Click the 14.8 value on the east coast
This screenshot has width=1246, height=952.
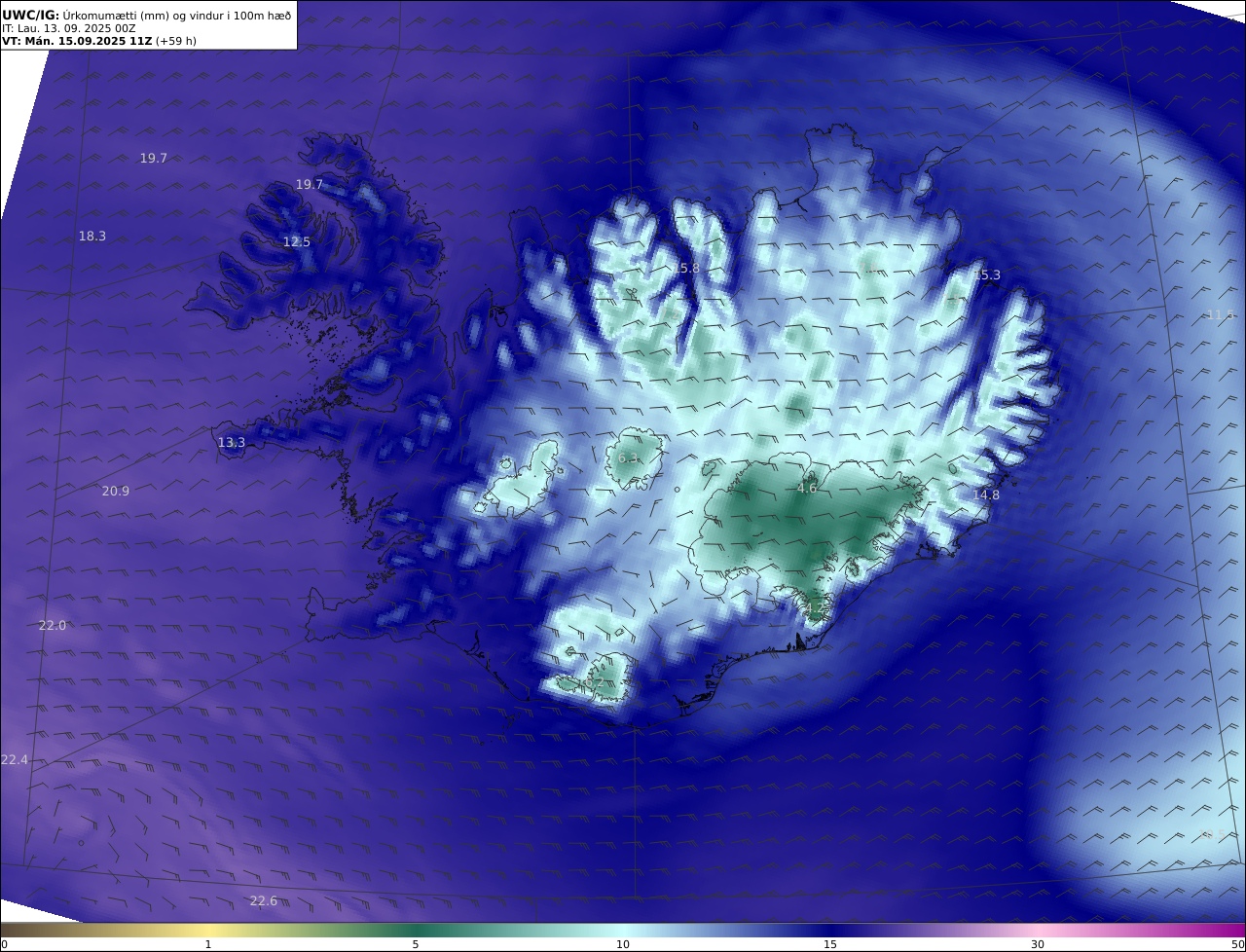coord(986,495)
